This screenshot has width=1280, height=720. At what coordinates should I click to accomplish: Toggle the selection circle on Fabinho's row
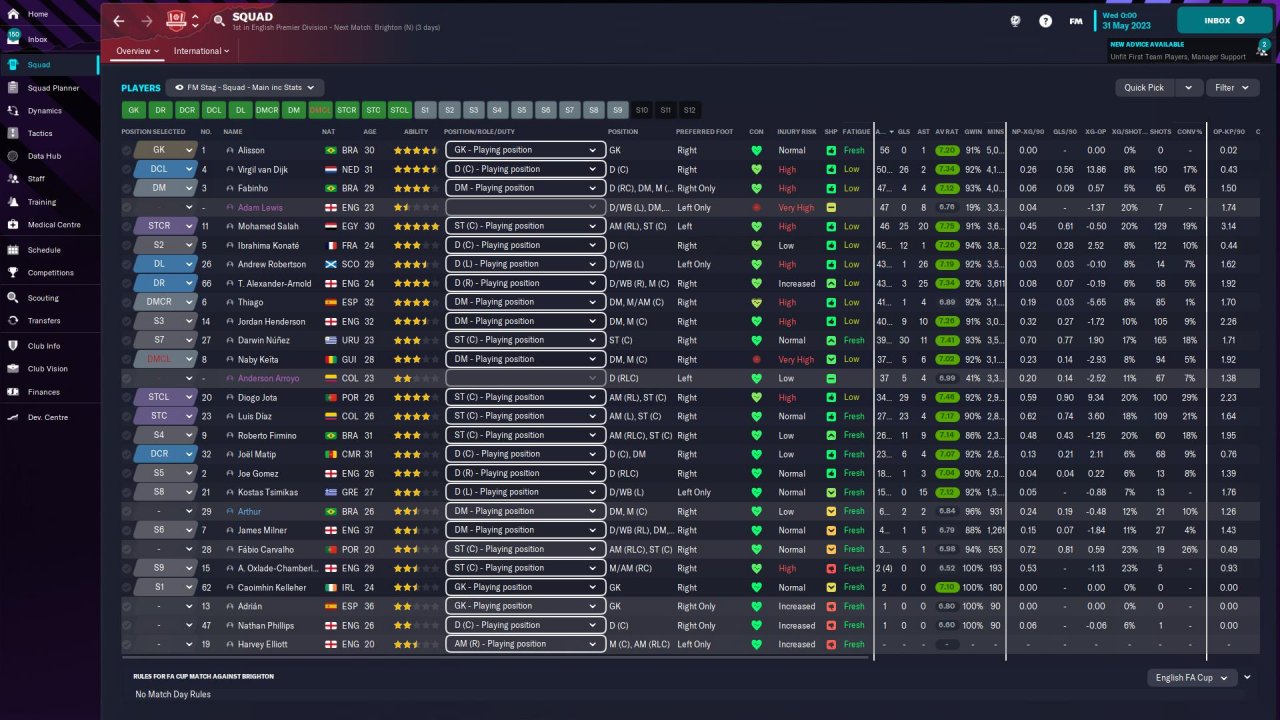click(127, 188)
